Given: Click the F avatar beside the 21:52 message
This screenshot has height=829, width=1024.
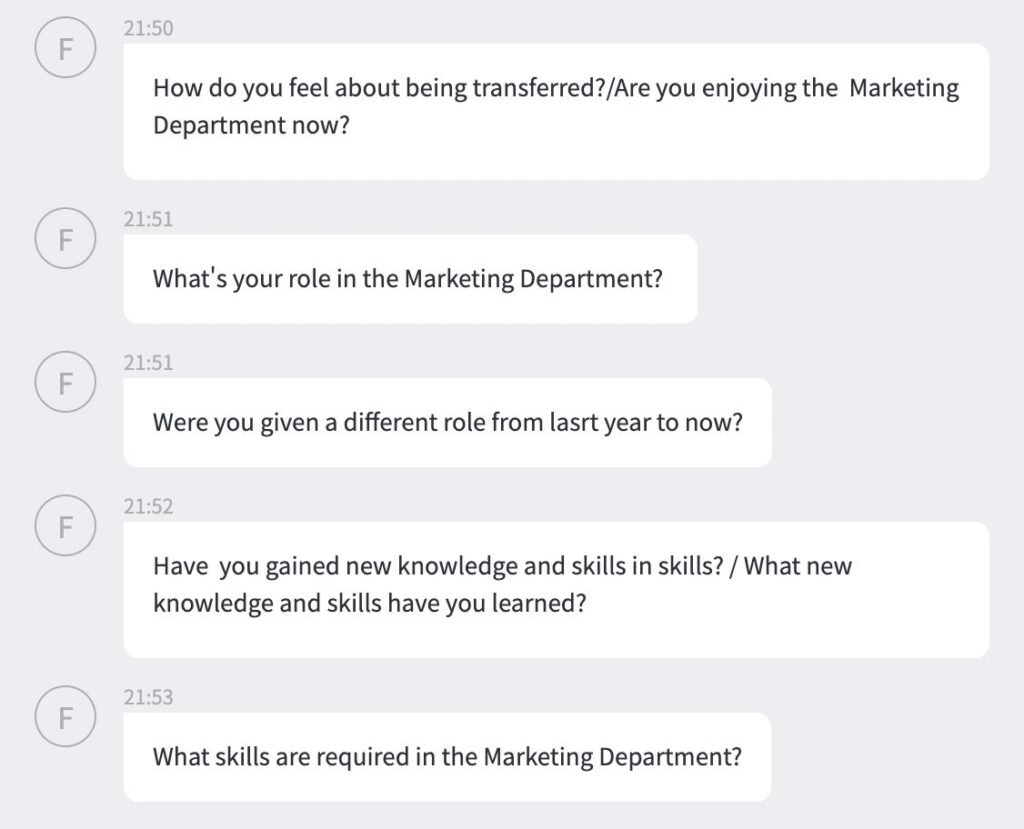Looking at the screenshot, I should point(65,526).
